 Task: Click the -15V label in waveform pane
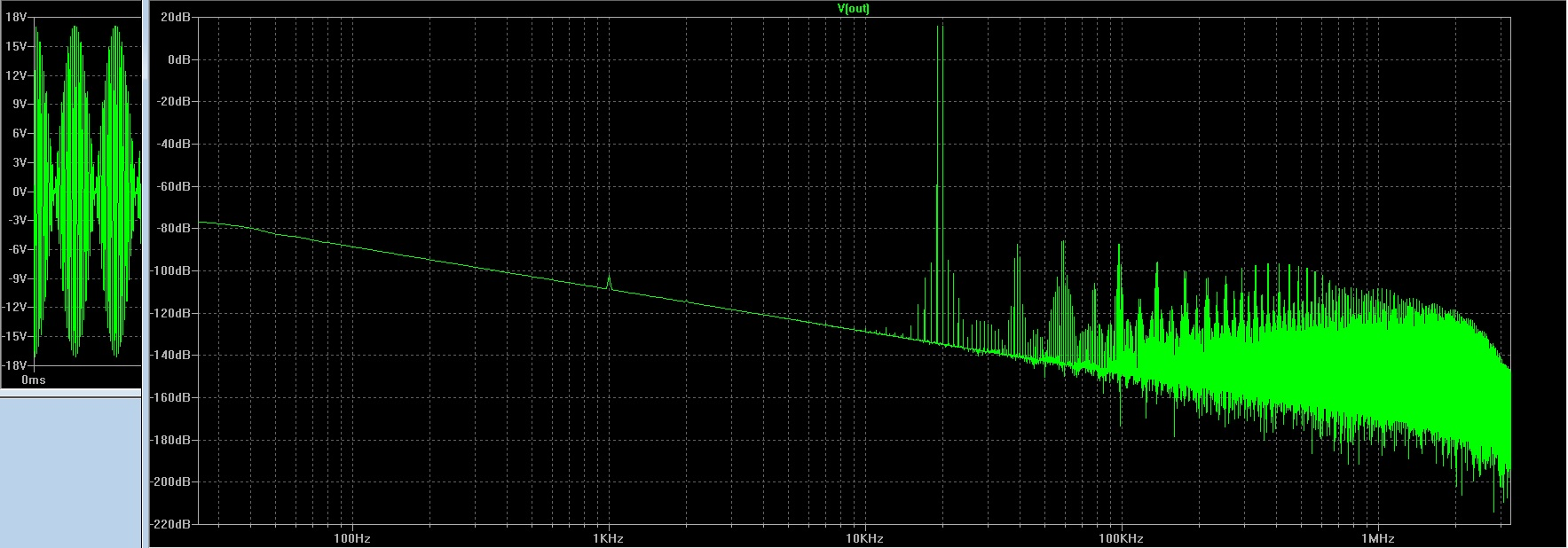[13, 336]
